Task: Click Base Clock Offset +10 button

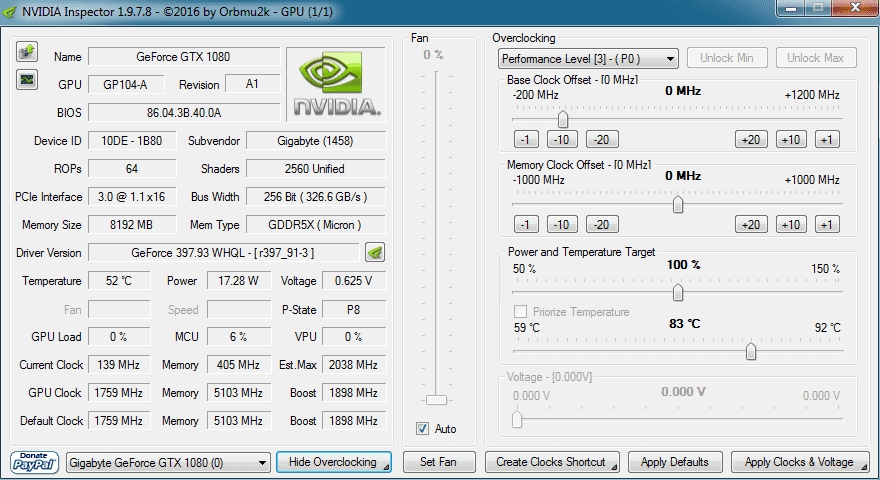Action: [791, 140]
